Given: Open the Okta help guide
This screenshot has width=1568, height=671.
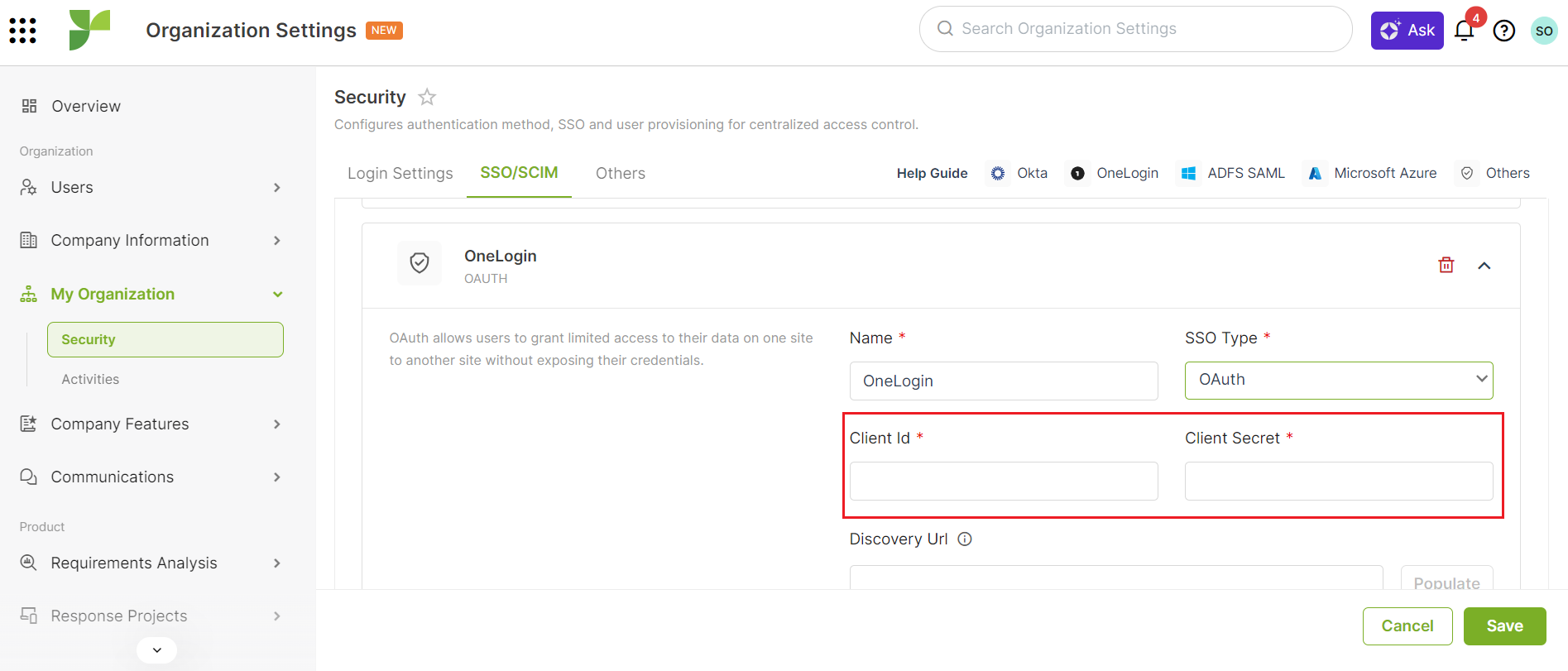Looking at the screenshot, I should tap(1017, 173).
